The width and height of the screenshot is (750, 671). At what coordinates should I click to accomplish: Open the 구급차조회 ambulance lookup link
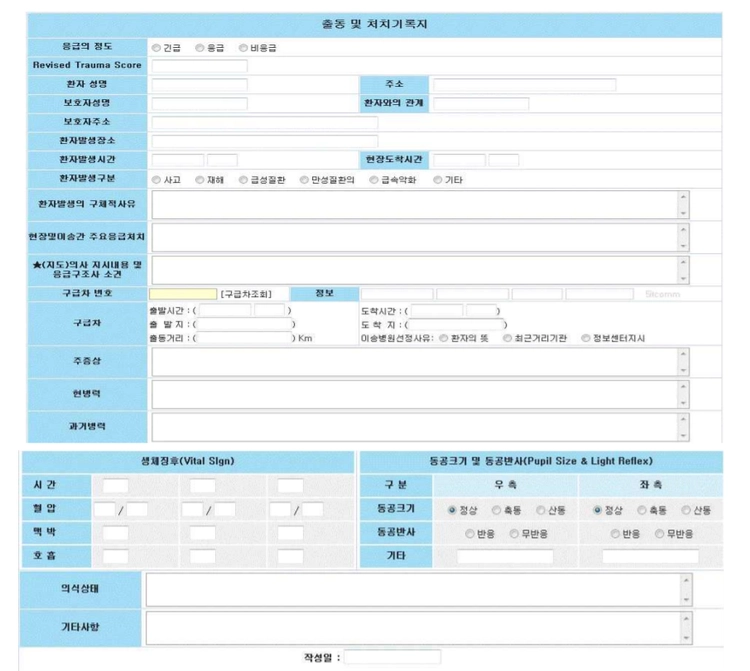[245, 294]
